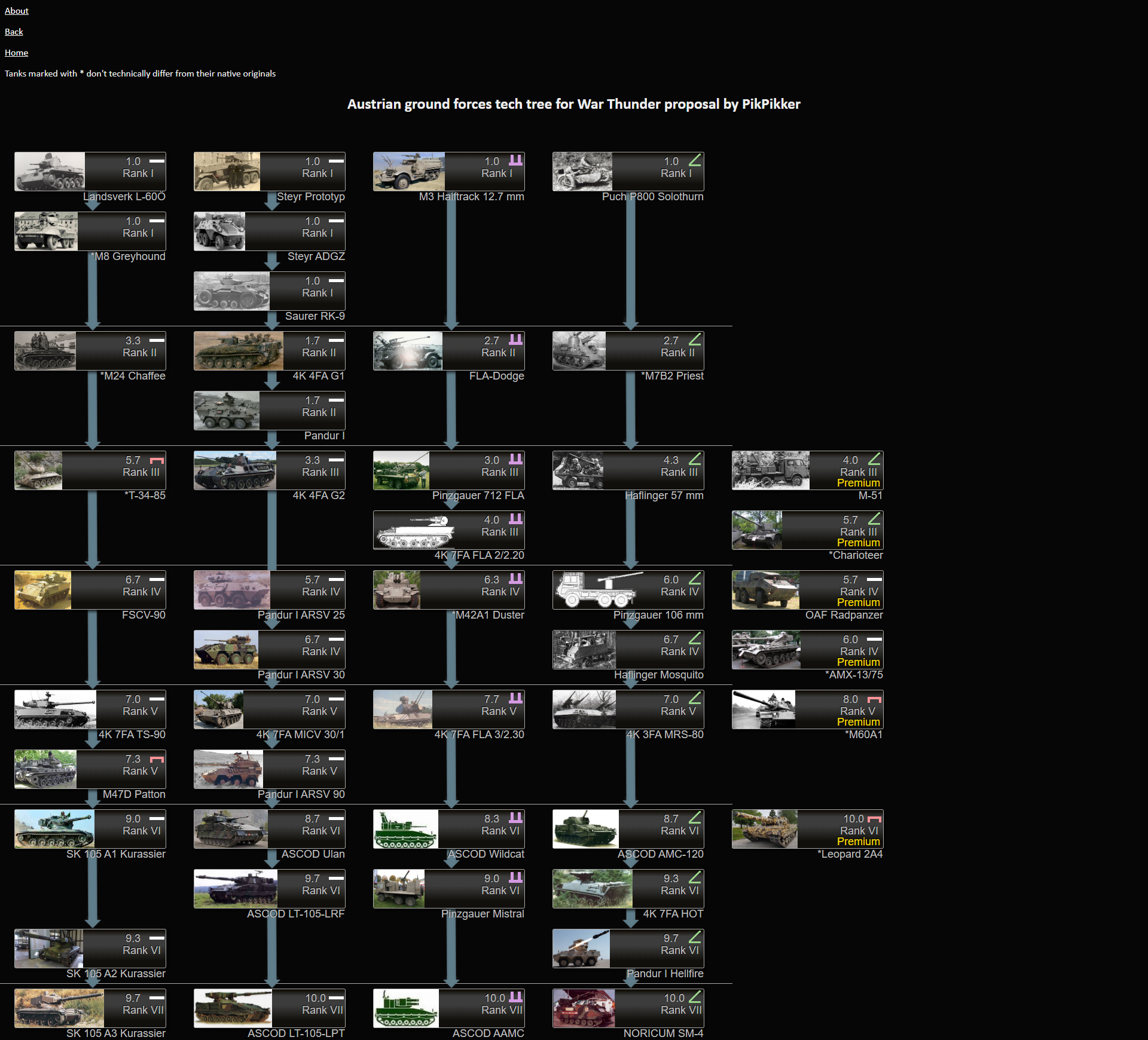Open the M-51 premium vehicle image
Screen dimensions: 1148x1040
point(771,470)
